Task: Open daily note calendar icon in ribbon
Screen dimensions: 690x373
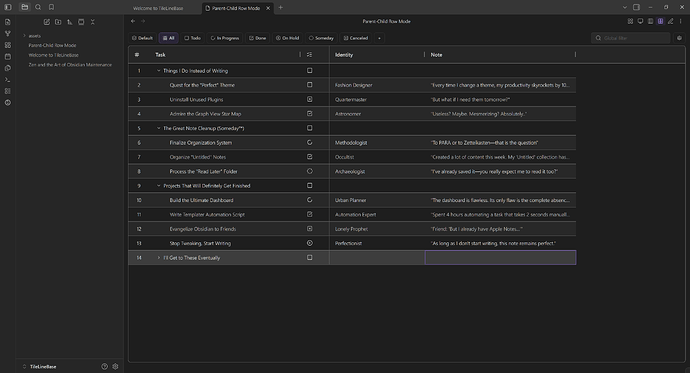Action: [x=7, y=57]
